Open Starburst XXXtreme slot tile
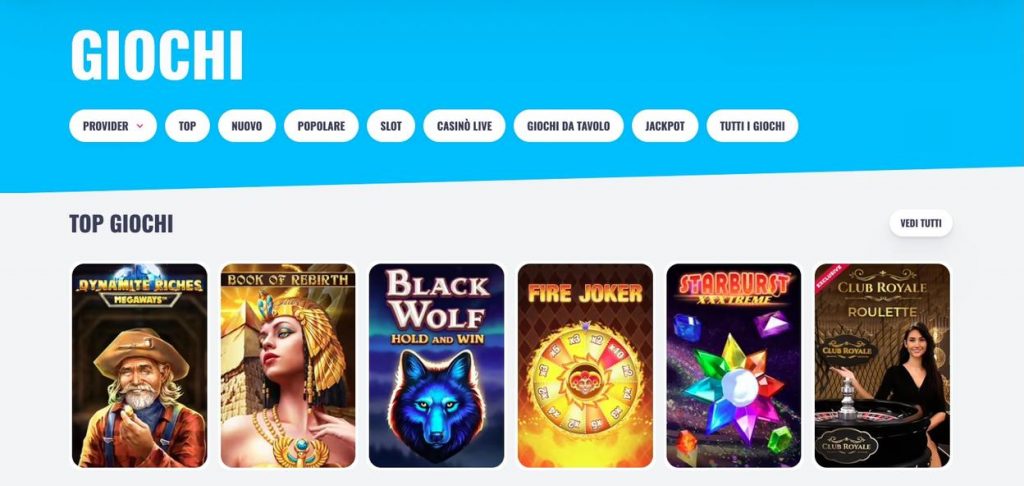Viewport: 1024px width, 486px height. click(734, 366)
